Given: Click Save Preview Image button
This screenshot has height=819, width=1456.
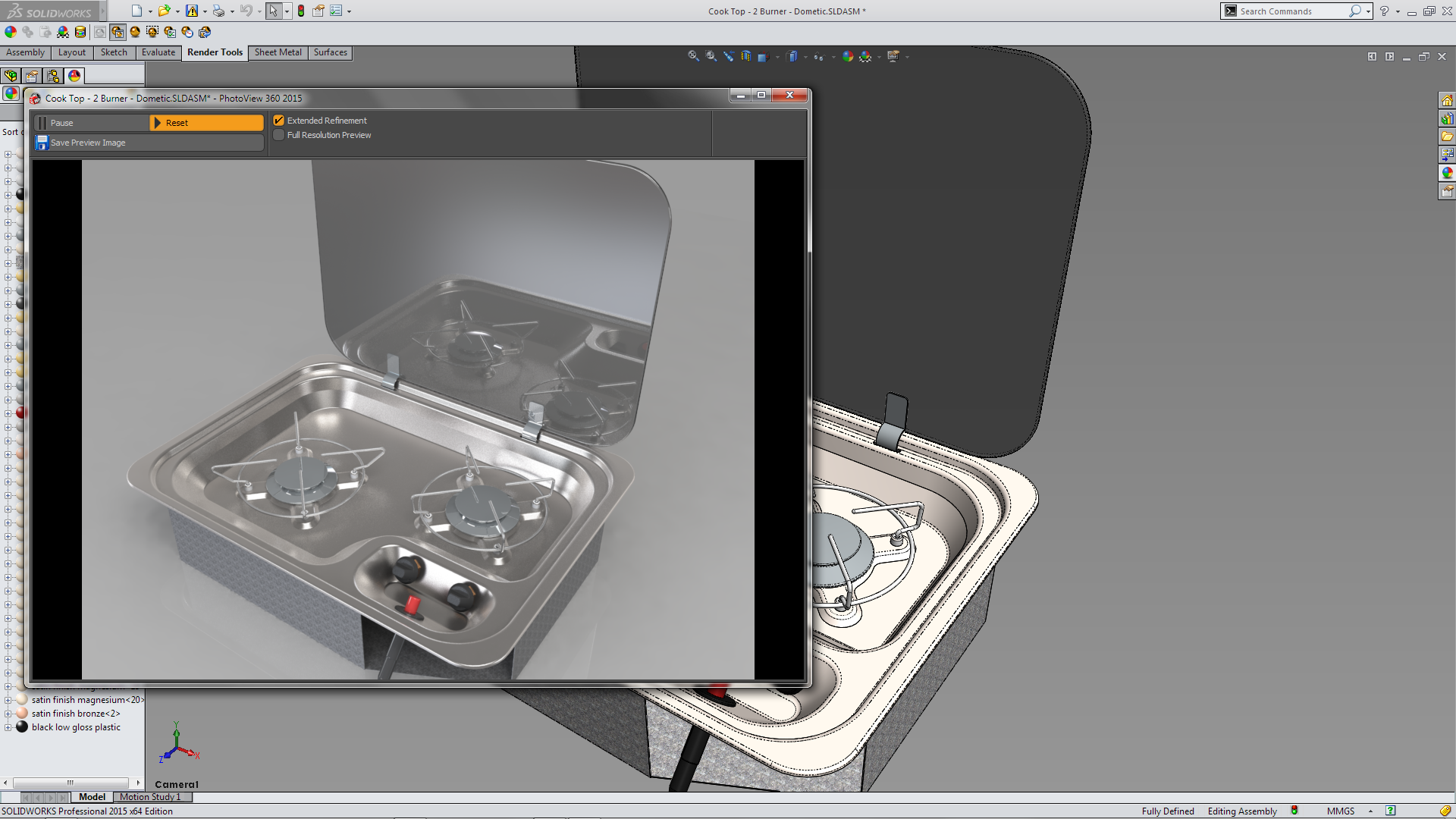Looking at the screenshot, I should [x=88, y=143].
